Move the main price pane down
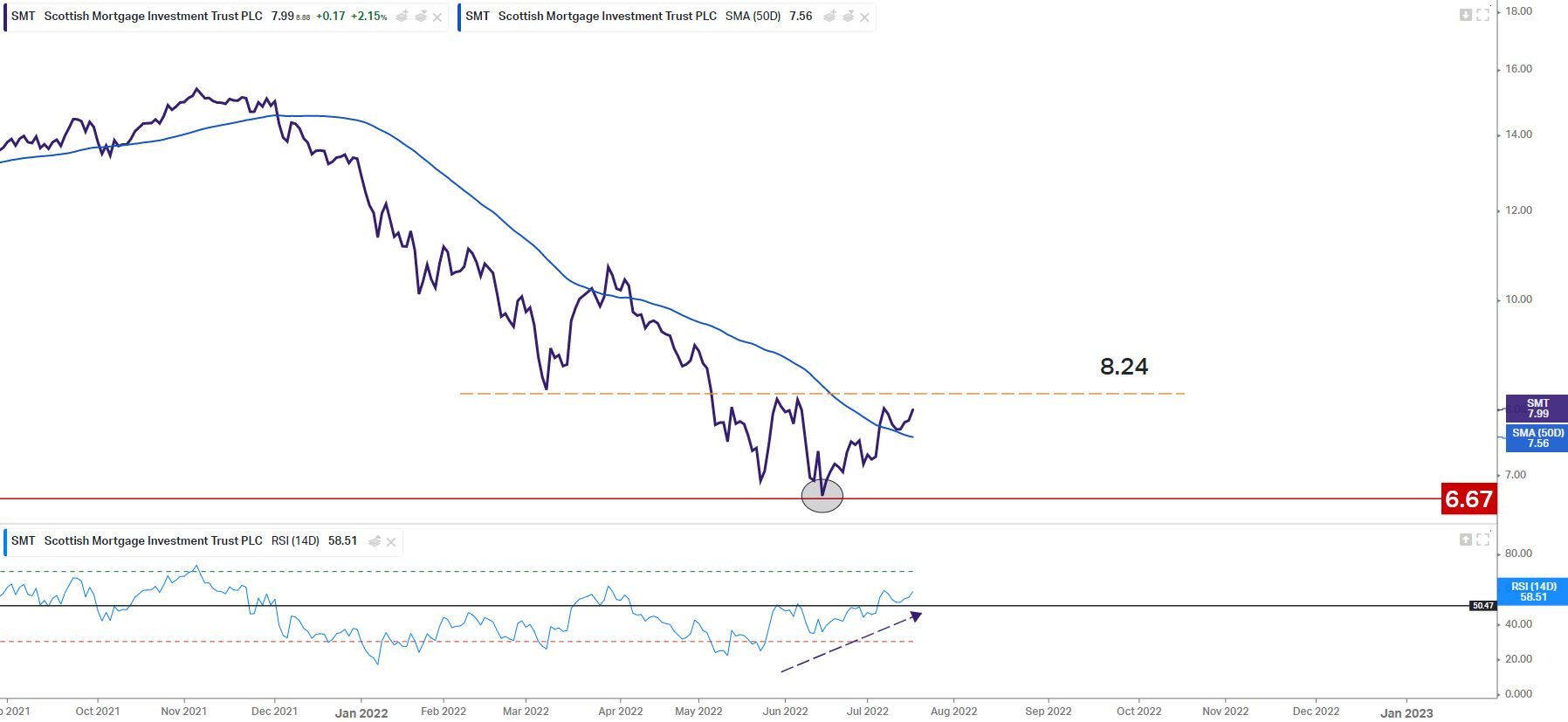 [x=1466, y=15]
